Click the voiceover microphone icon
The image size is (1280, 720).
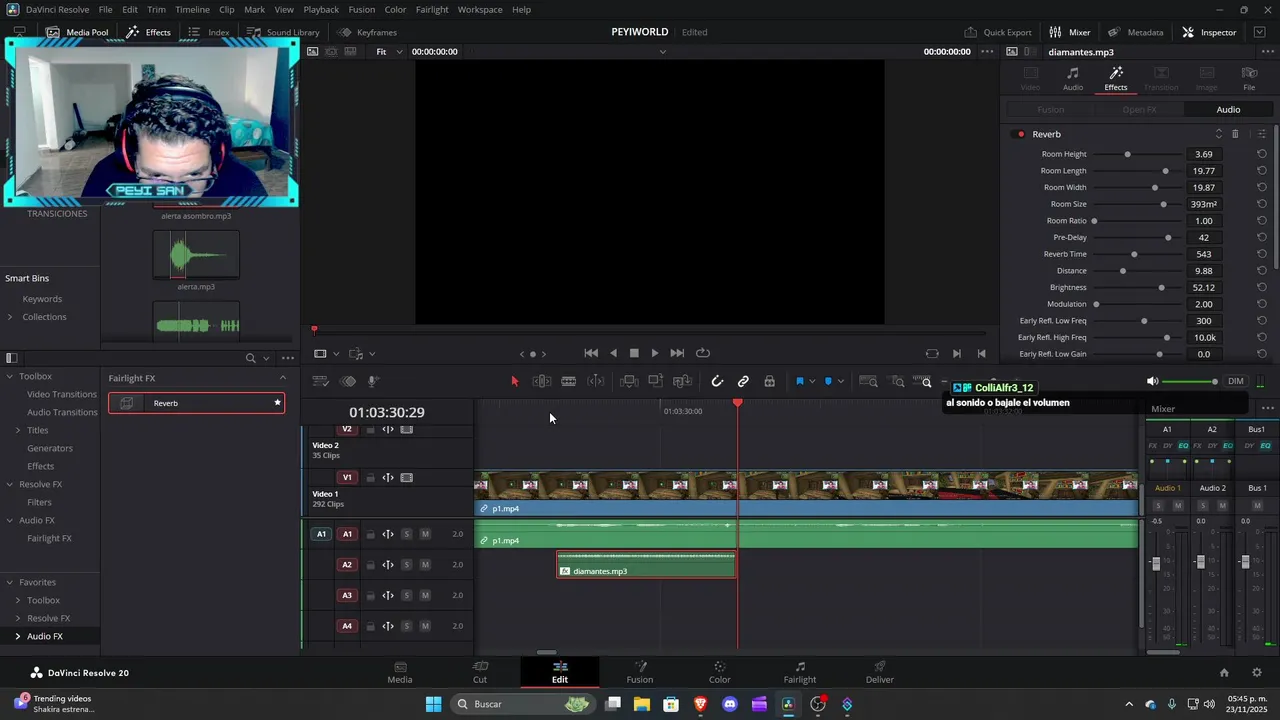372,381
